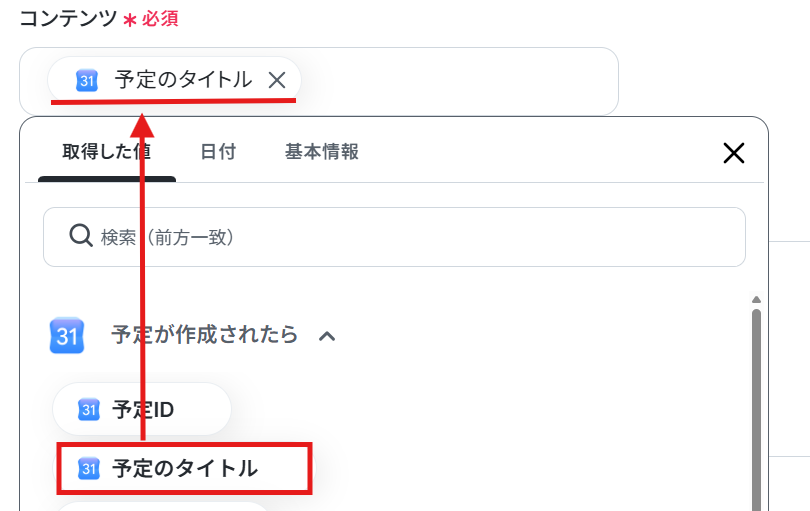Click the partially visible item below 予定のタイトル

[161, 506]
